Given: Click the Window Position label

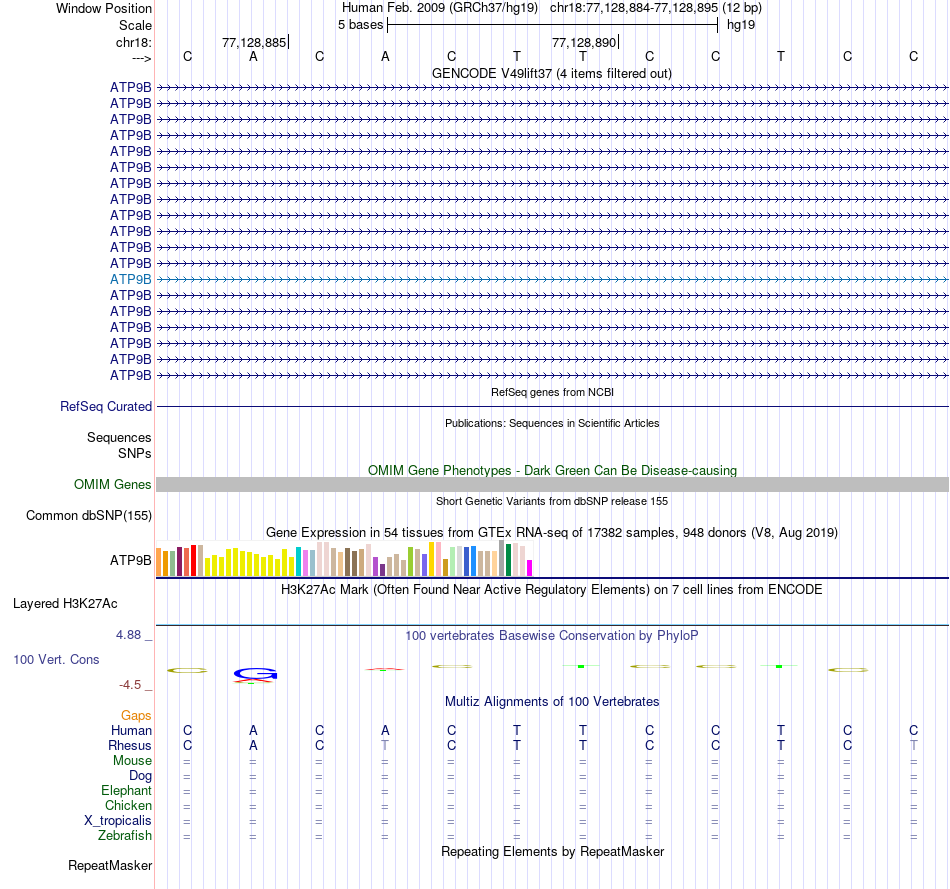Looking at the screenshot, I should click(104, 8).
